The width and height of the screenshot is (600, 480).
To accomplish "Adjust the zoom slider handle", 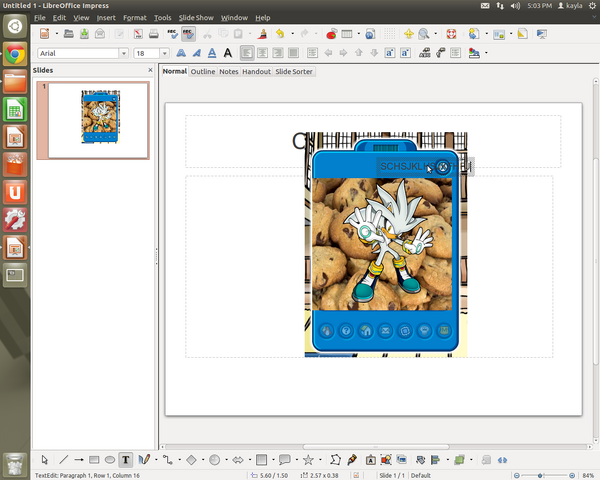I will [x=540, y=475].
